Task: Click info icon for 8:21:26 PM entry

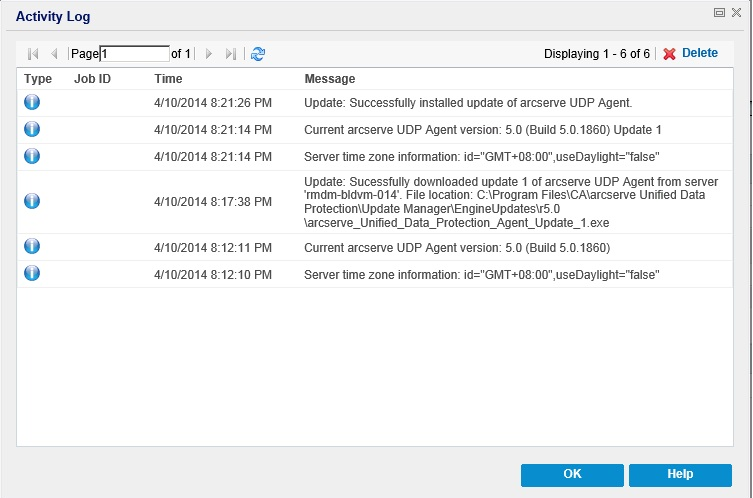Action: [32, 102]
